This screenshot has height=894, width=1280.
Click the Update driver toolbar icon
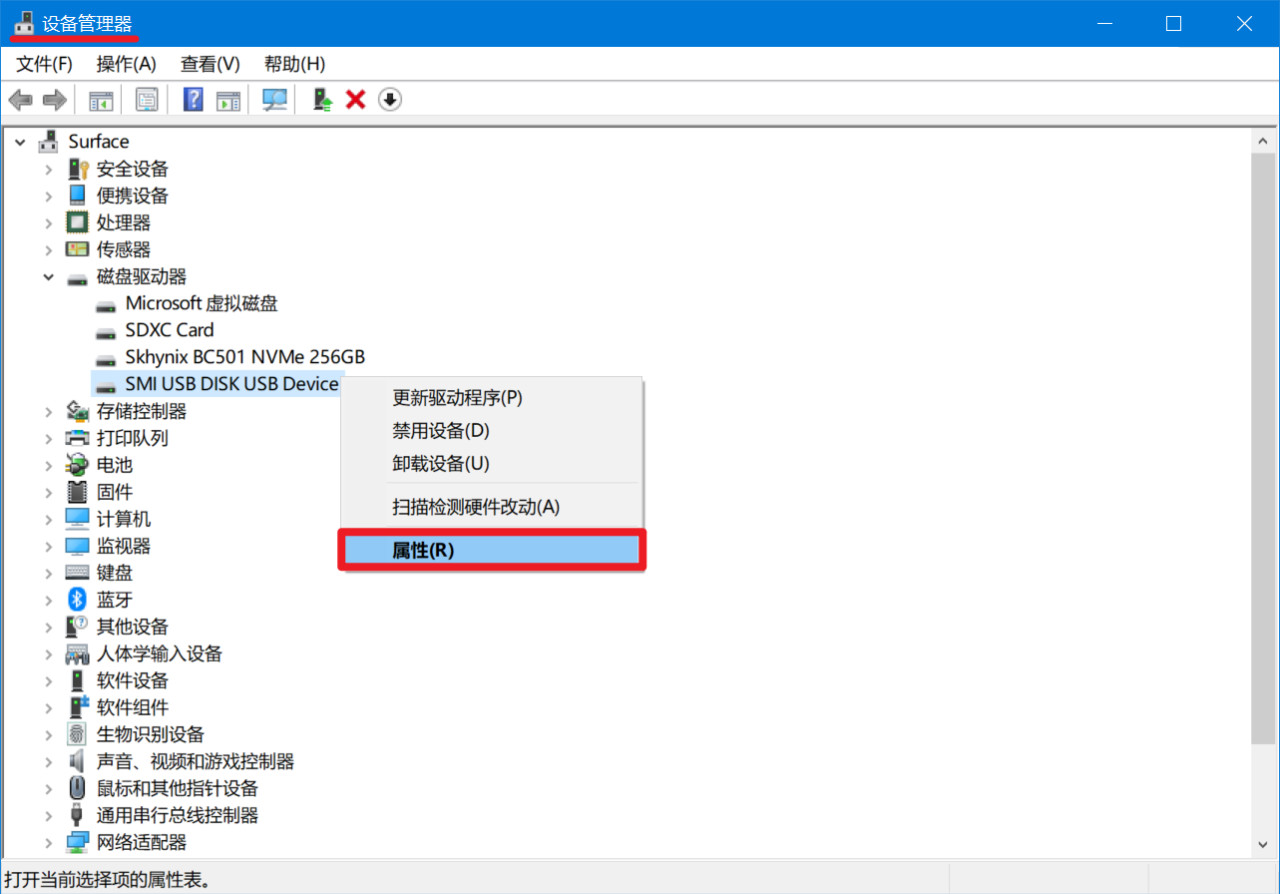(x=321, y=99)
